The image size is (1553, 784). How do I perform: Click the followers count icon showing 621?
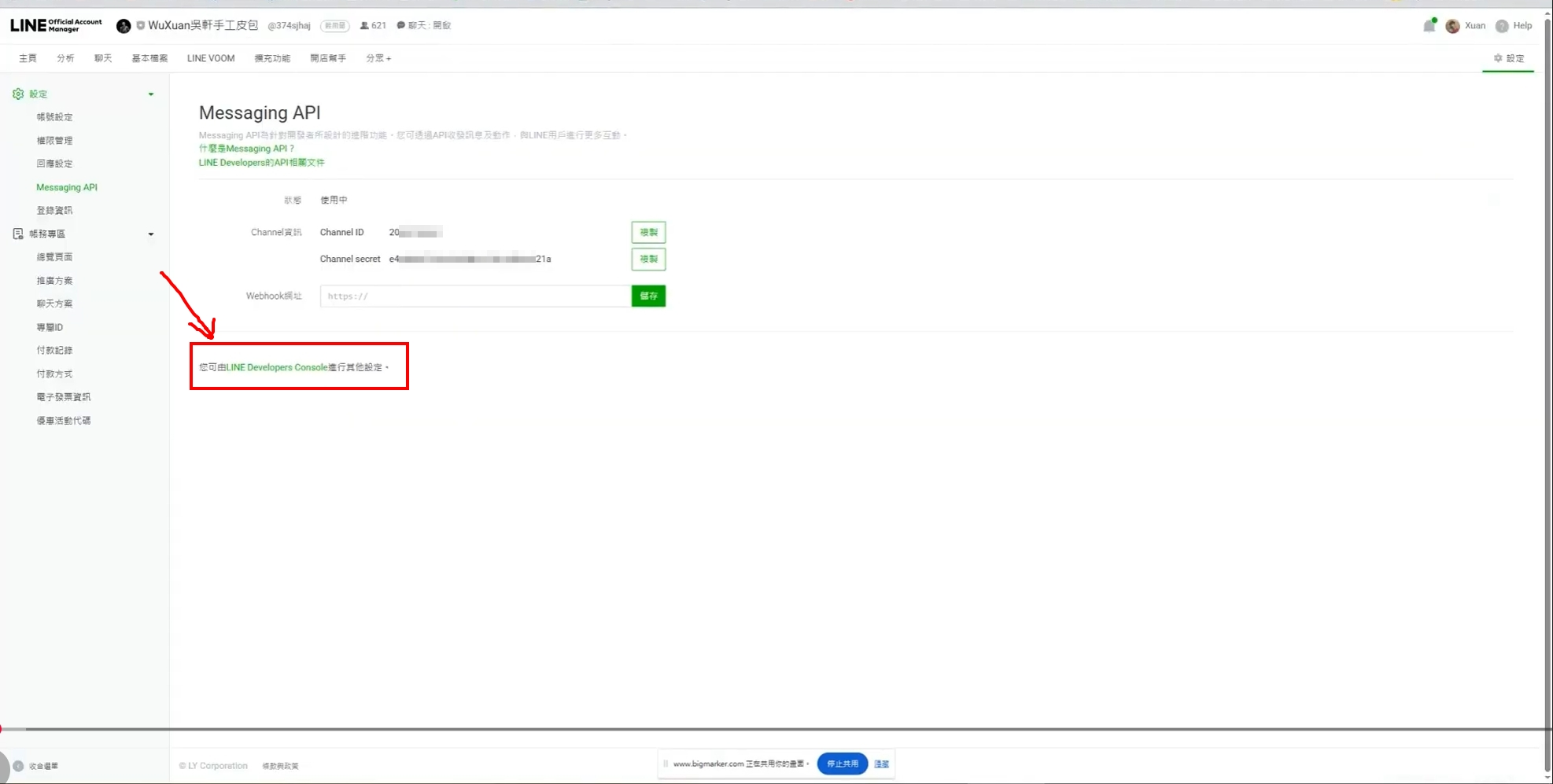coord(364,26)
